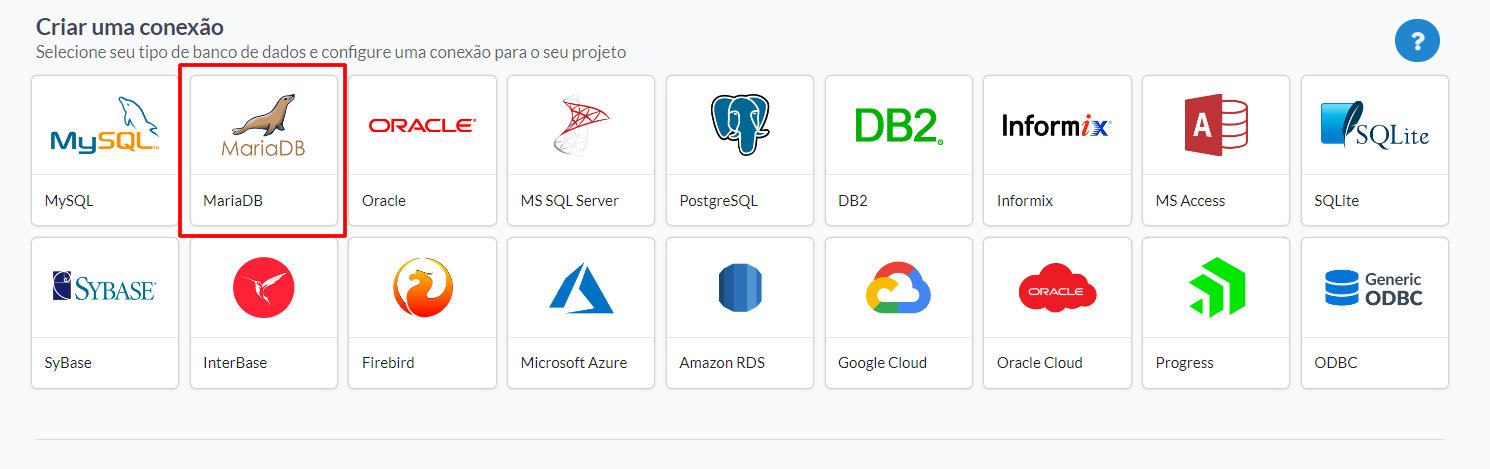The image size is (1490, 469).
Task: Select the InterBase red hummingbird icon
Action: (264, 288)
